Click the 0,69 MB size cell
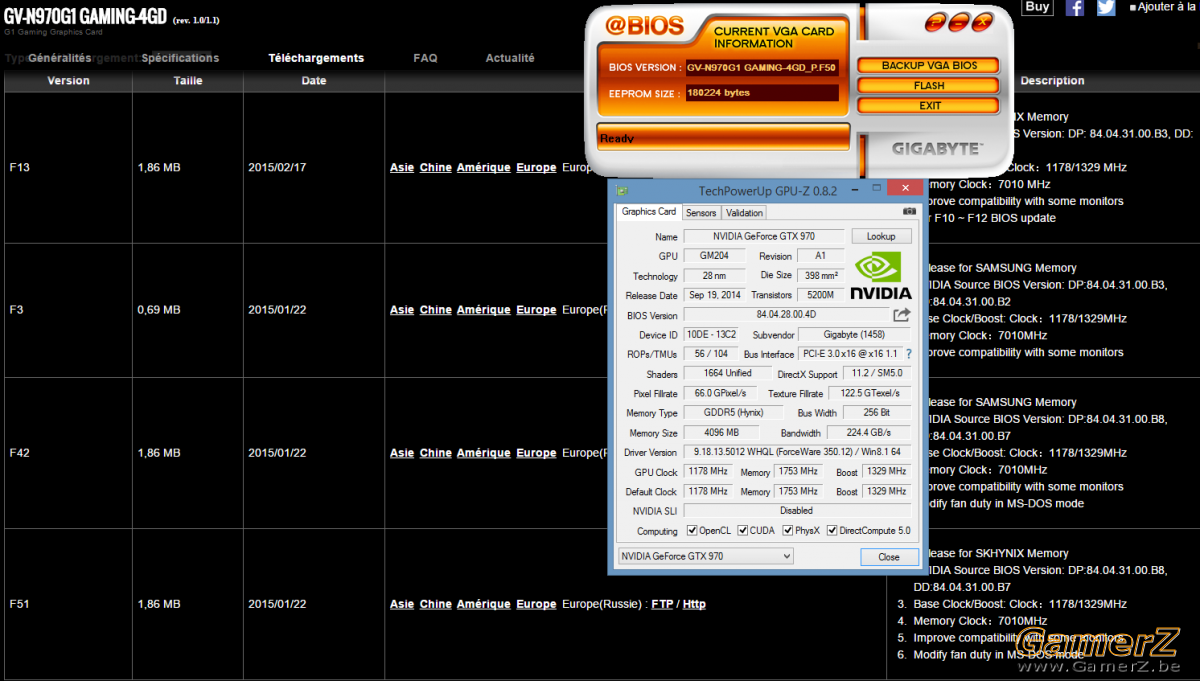1200x681 pixels. tap(188, 310)
